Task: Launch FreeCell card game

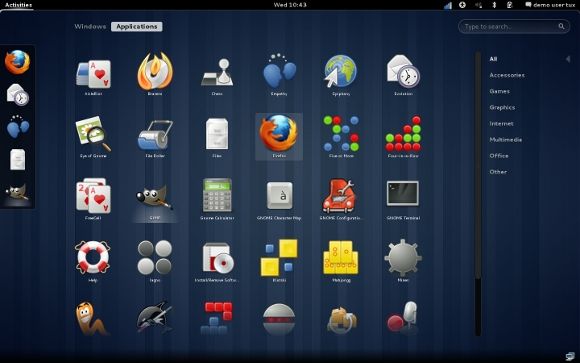Action: point(93,199)
